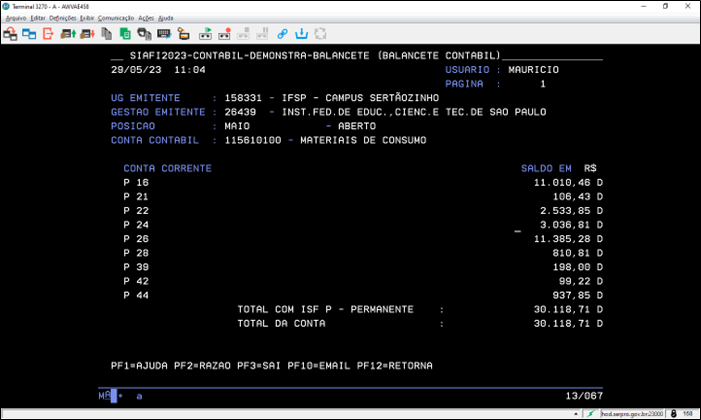701x420 pixels.
Task: Click the USUARIO value MAURICIO
Action: point(533,70)
